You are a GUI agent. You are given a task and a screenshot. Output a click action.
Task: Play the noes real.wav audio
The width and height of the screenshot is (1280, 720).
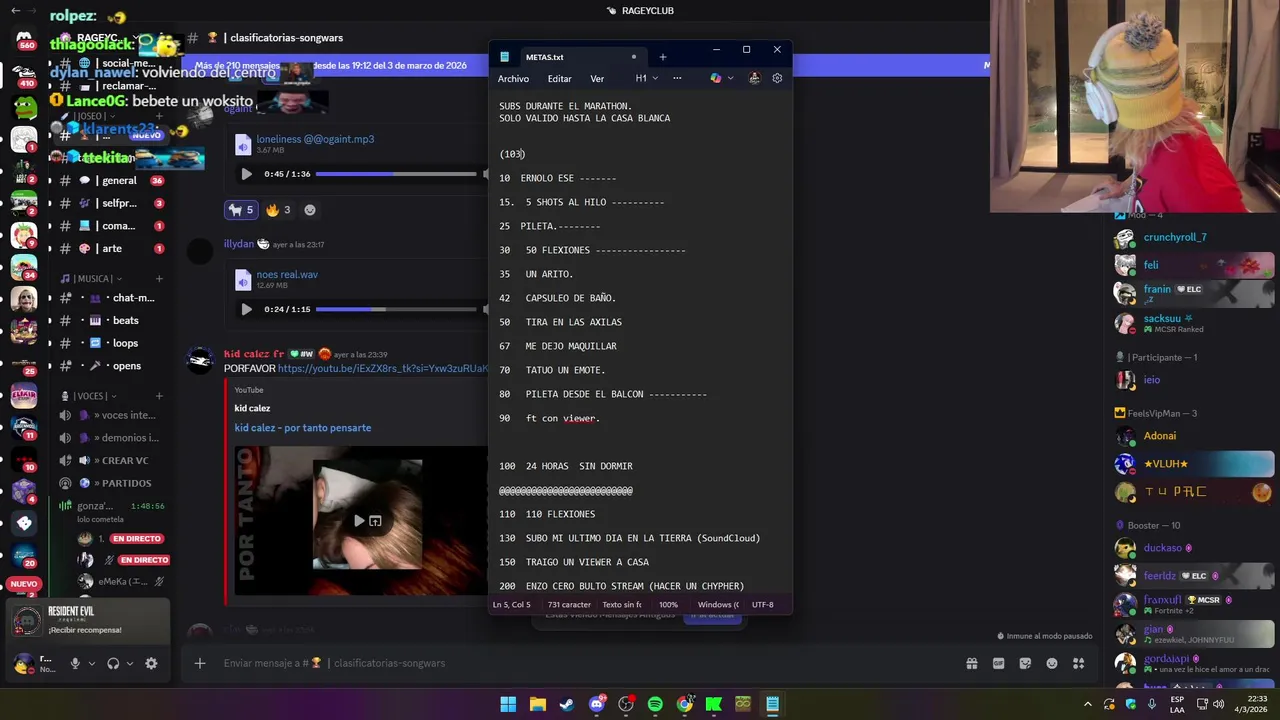[246, 309]
